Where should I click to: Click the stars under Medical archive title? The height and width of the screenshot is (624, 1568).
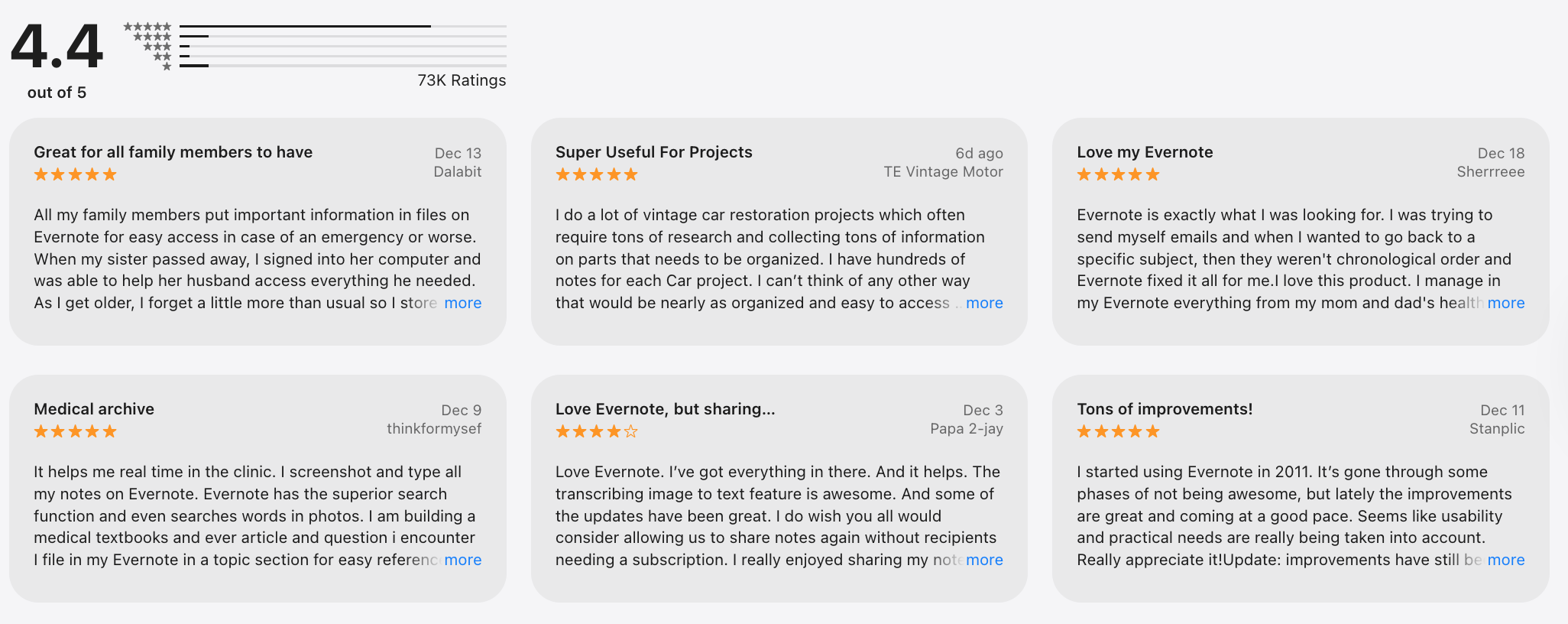75,431
